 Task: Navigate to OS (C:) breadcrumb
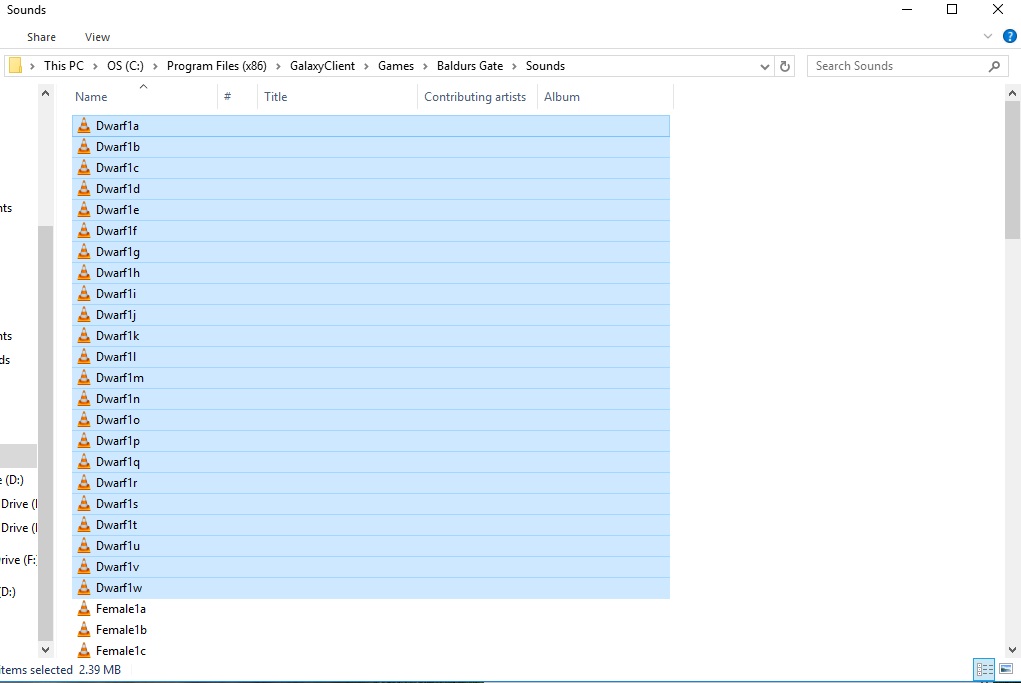126,66
